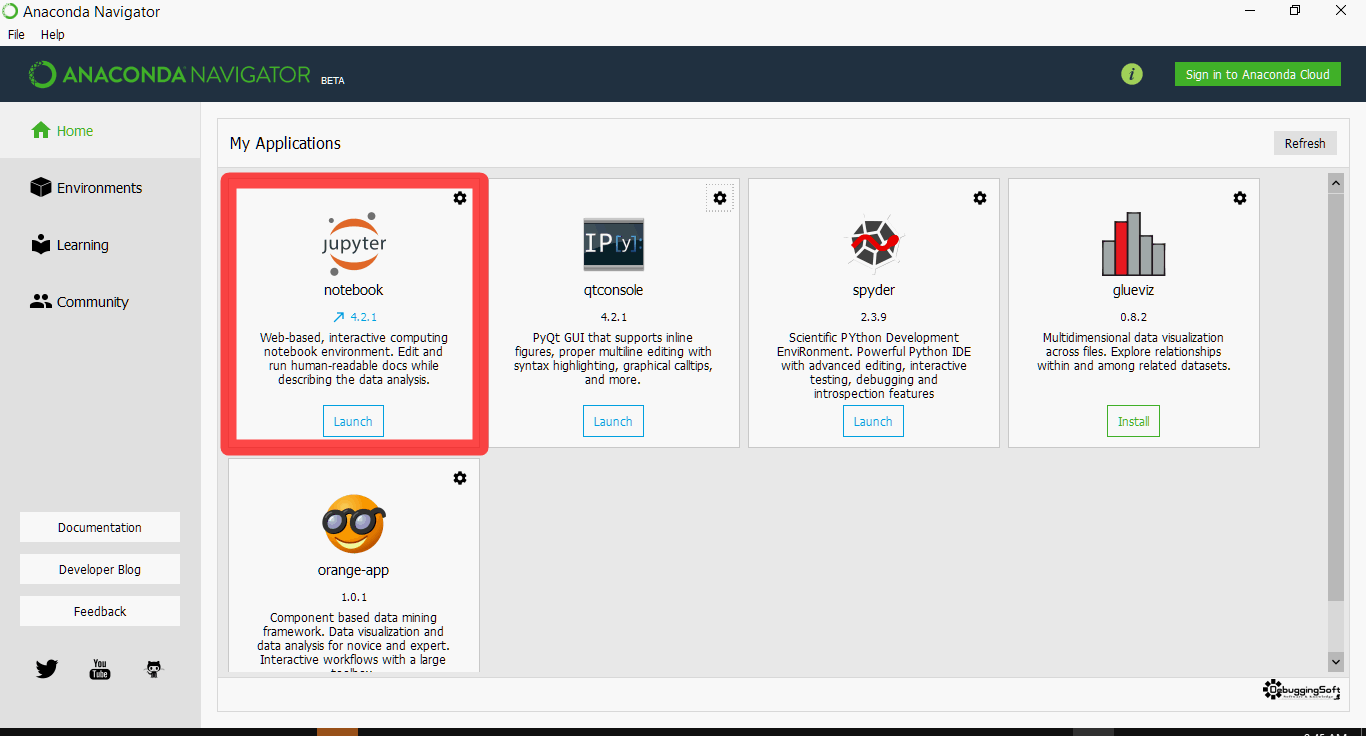Image resolution: width=1366 pixels, height=736 pixels.
Task: Open the Twitter bird icon
Action: [47, 669]
